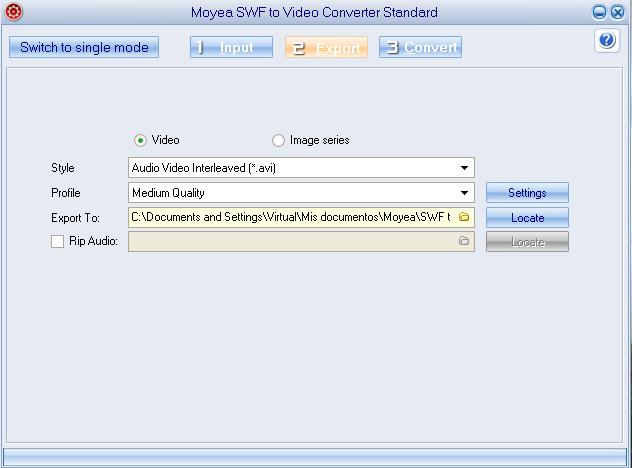Click Locate beside Export To path
The height and width of the screenshot is (468, 632).
click(x=527, y=218)
